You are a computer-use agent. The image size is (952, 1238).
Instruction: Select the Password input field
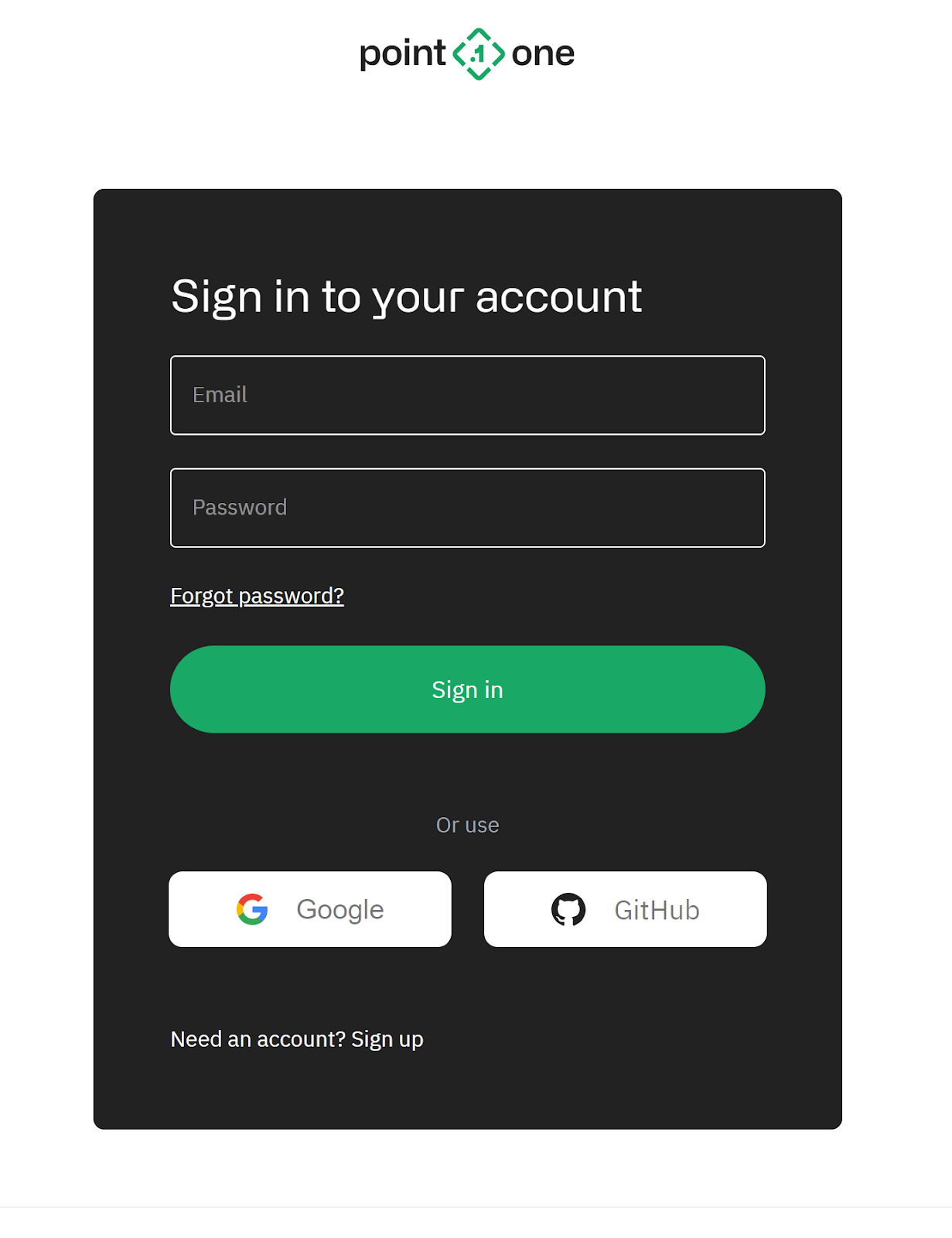pos(468,508)
